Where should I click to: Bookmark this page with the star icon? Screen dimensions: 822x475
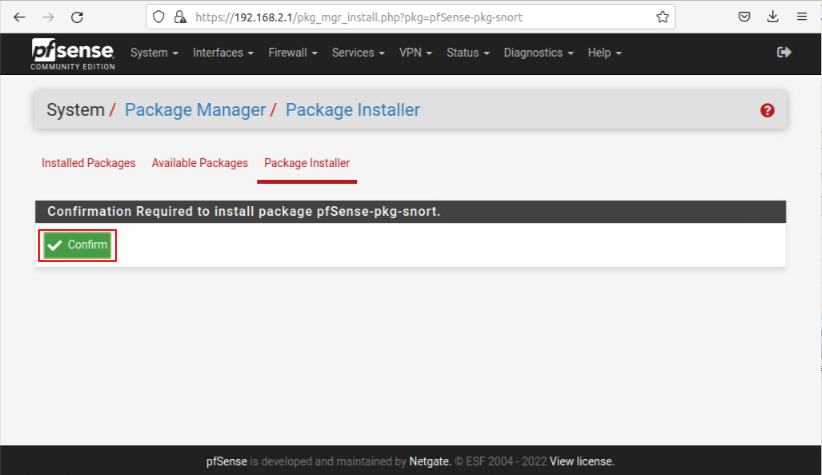click(x=662, y=18)
